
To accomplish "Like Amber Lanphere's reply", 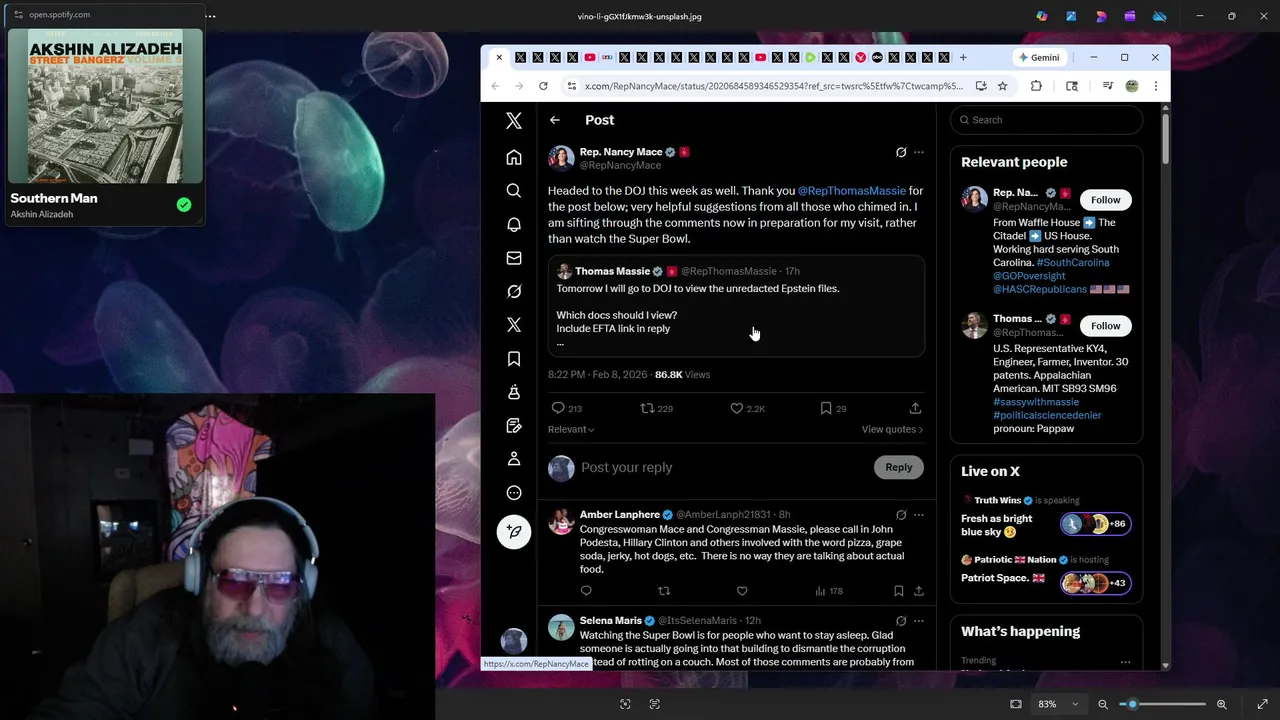I will click(742, 591).
